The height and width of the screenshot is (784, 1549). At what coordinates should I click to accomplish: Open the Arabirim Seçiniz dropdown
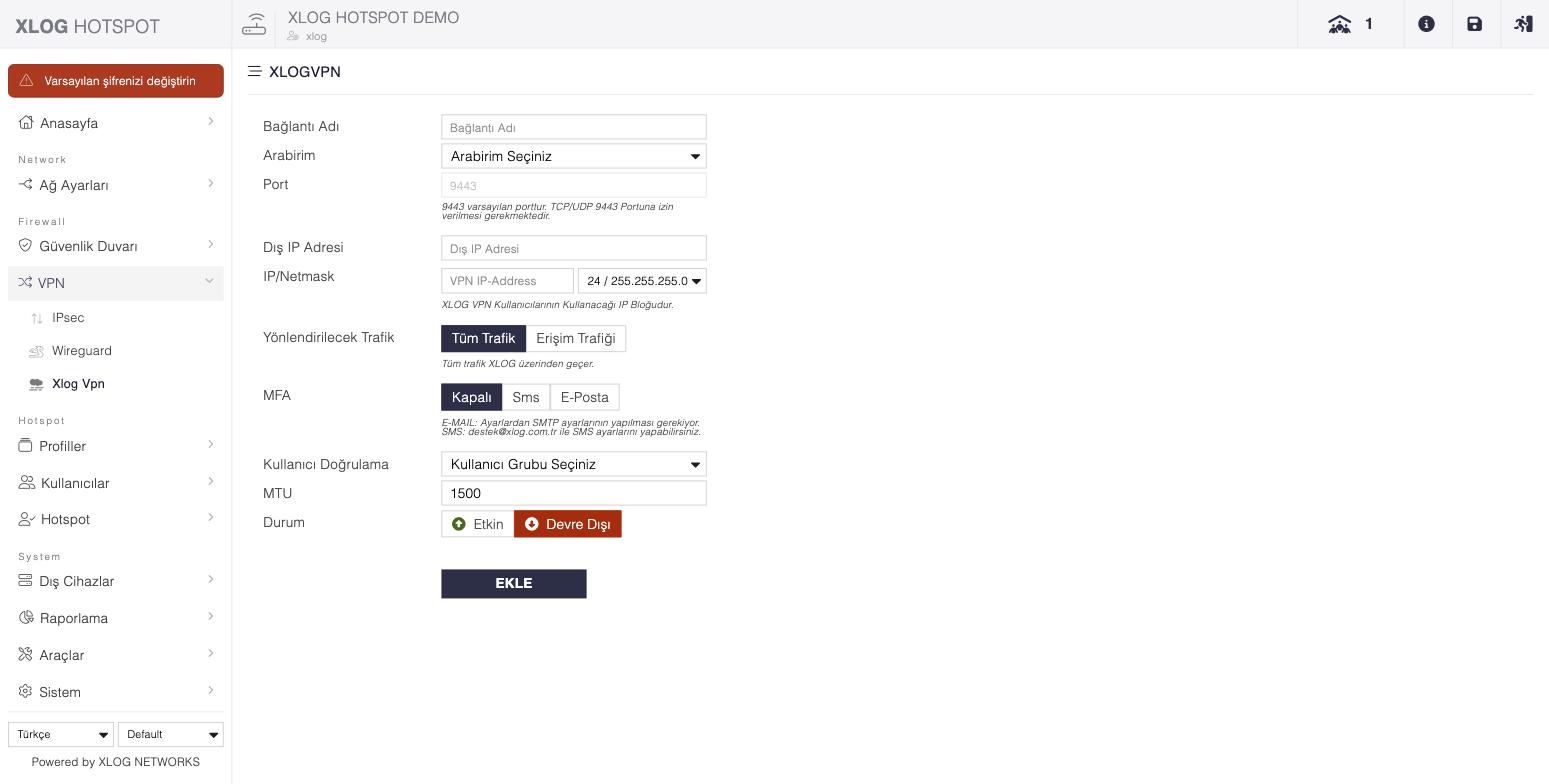[x=574, y=156]
